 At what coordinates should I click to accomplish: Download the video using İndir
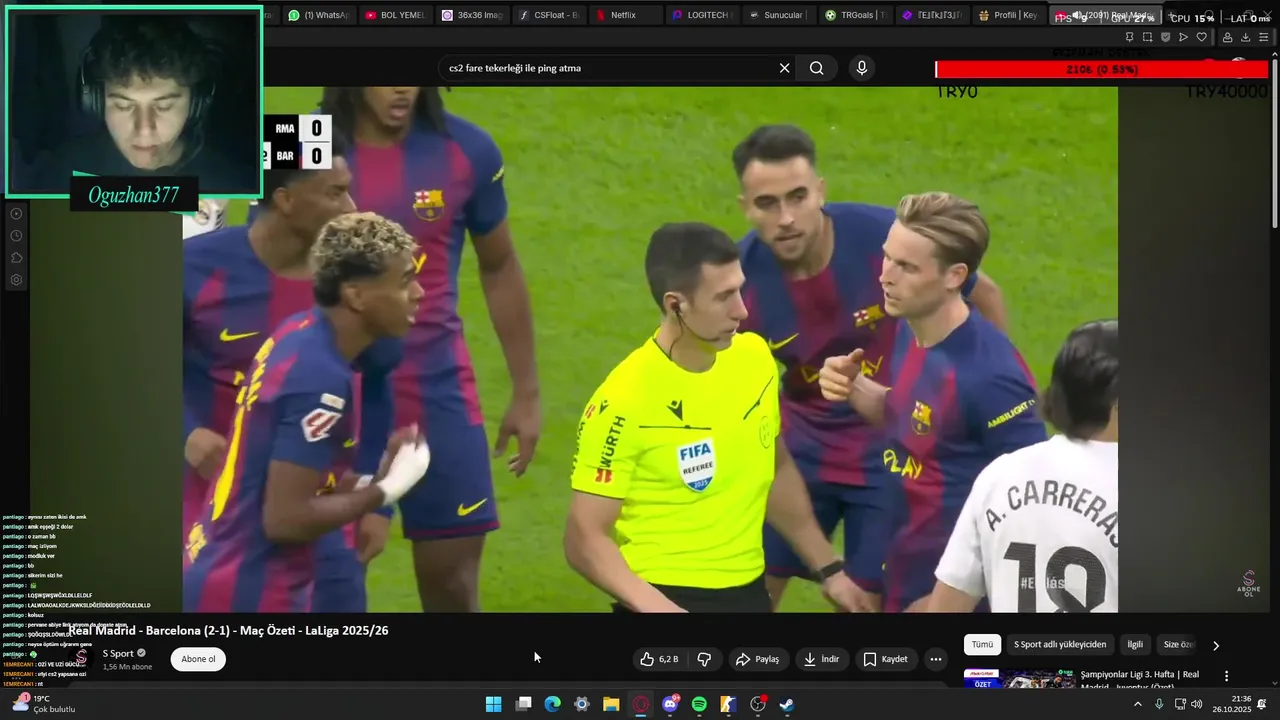coord(821,659)
